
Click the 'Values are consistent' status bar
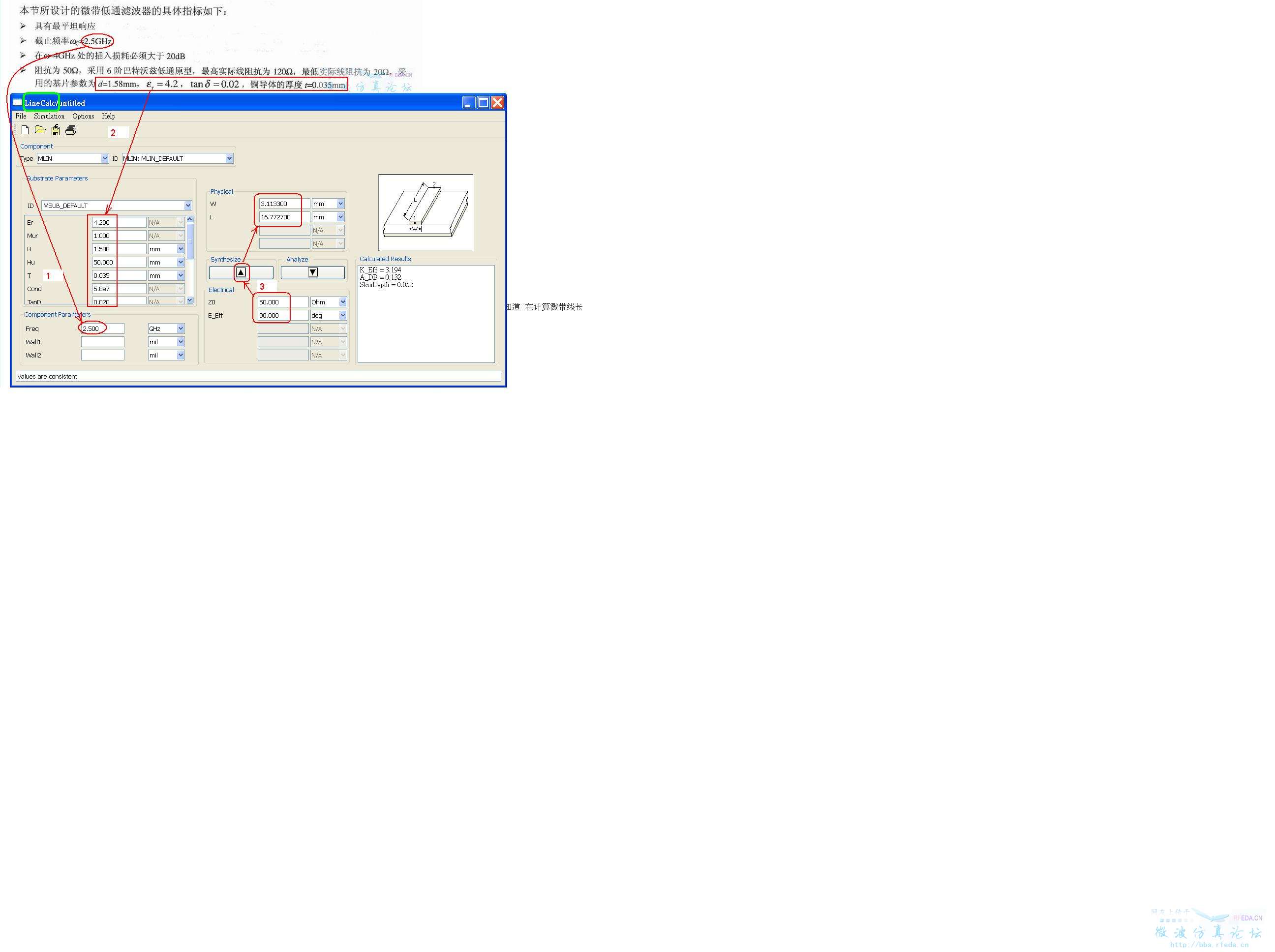(x=258, y=377)
